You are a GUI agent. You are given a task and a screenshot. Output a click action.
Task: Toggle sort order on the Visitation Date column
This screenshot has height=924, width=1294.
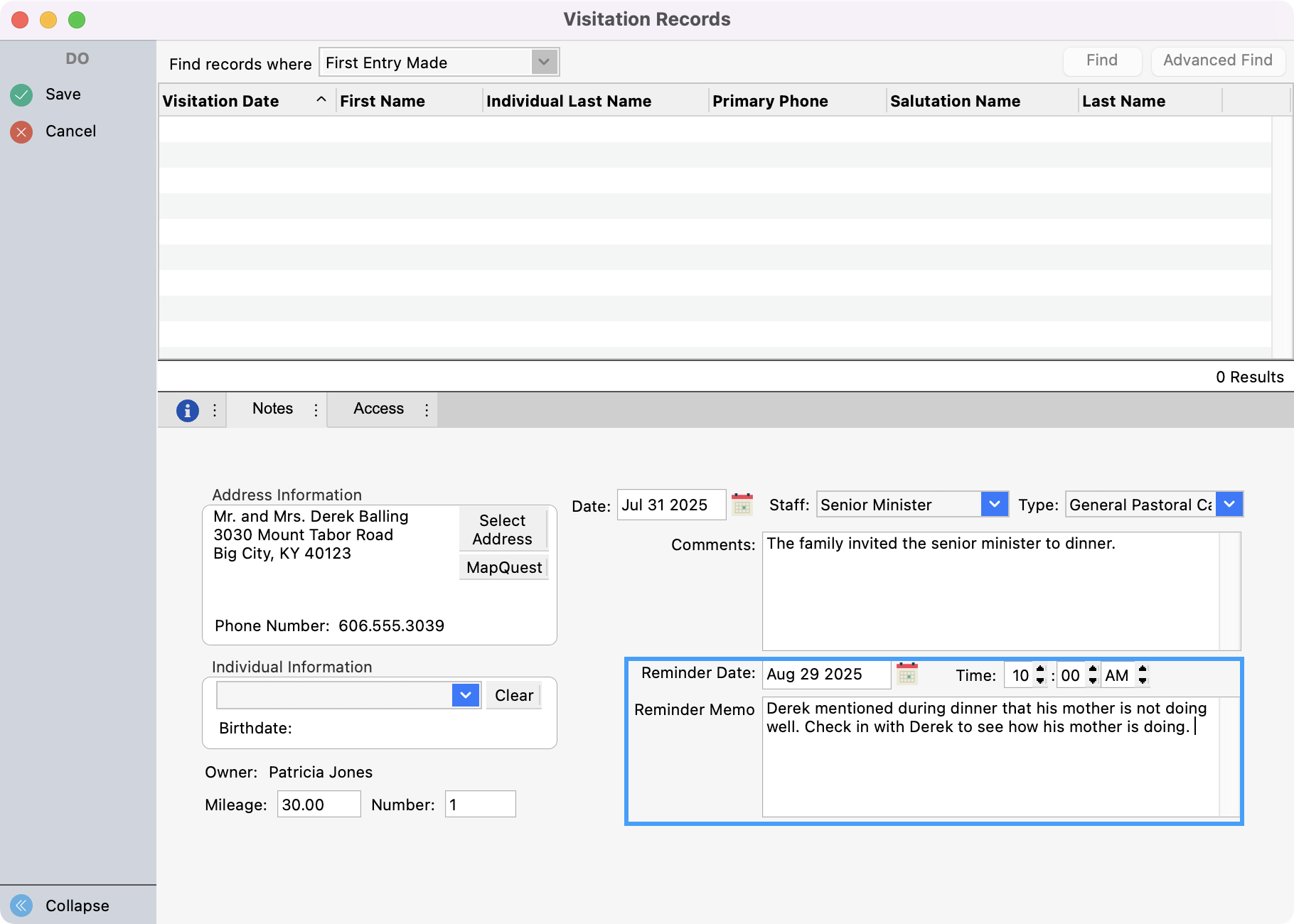point(322,101)
